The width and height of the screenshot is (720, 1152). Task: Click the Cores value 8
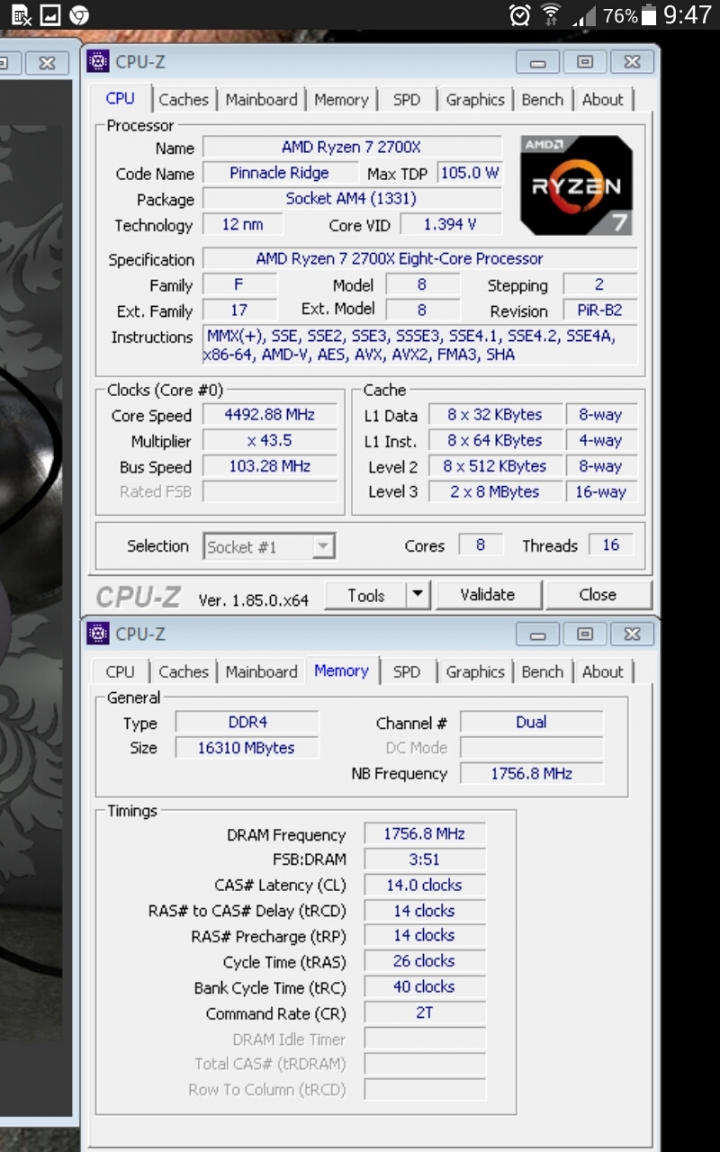coord(480,545)
